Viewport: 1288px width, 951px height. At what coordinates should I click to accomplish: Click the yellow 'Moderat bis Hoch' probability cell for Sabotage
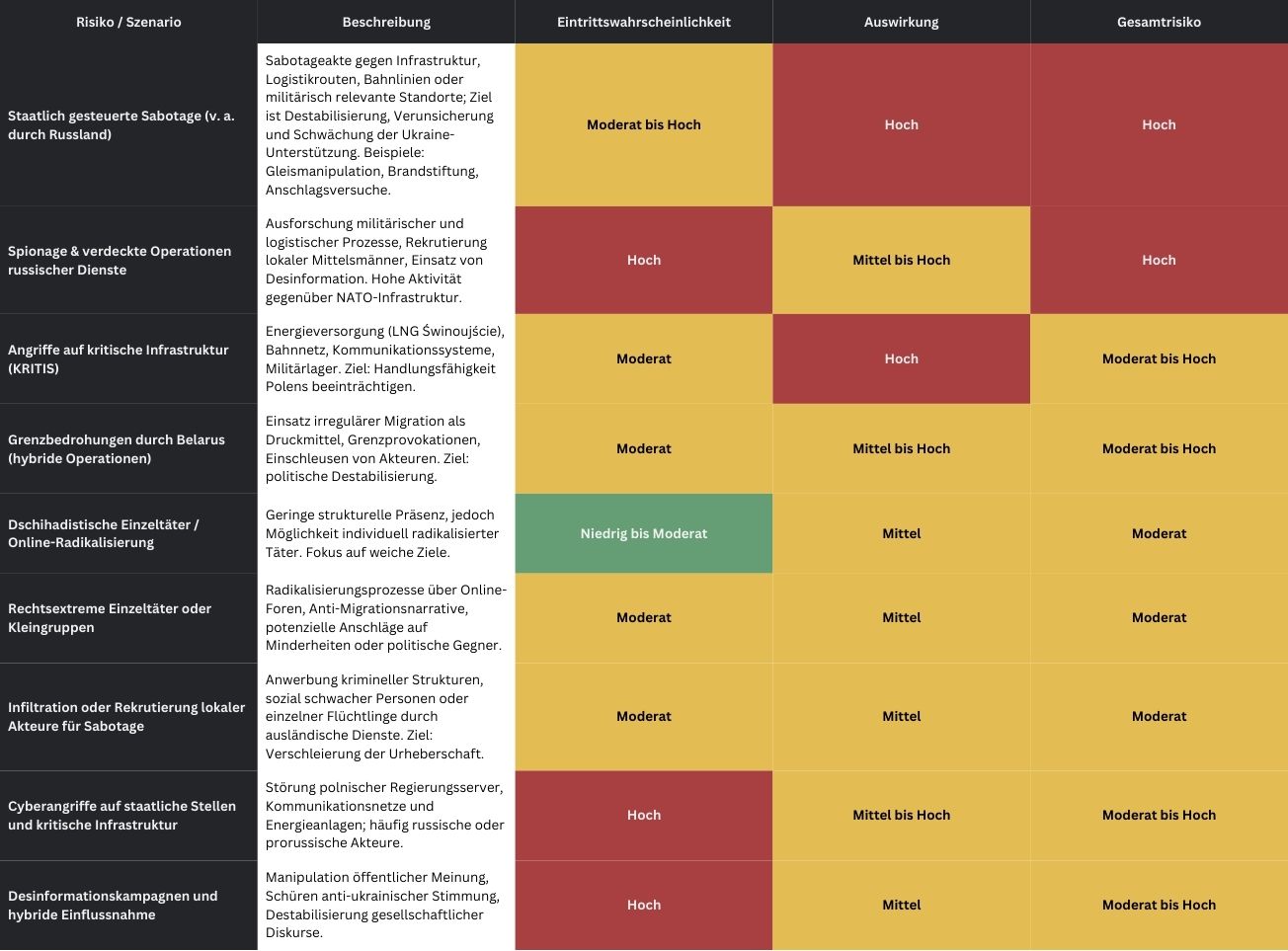644,124
